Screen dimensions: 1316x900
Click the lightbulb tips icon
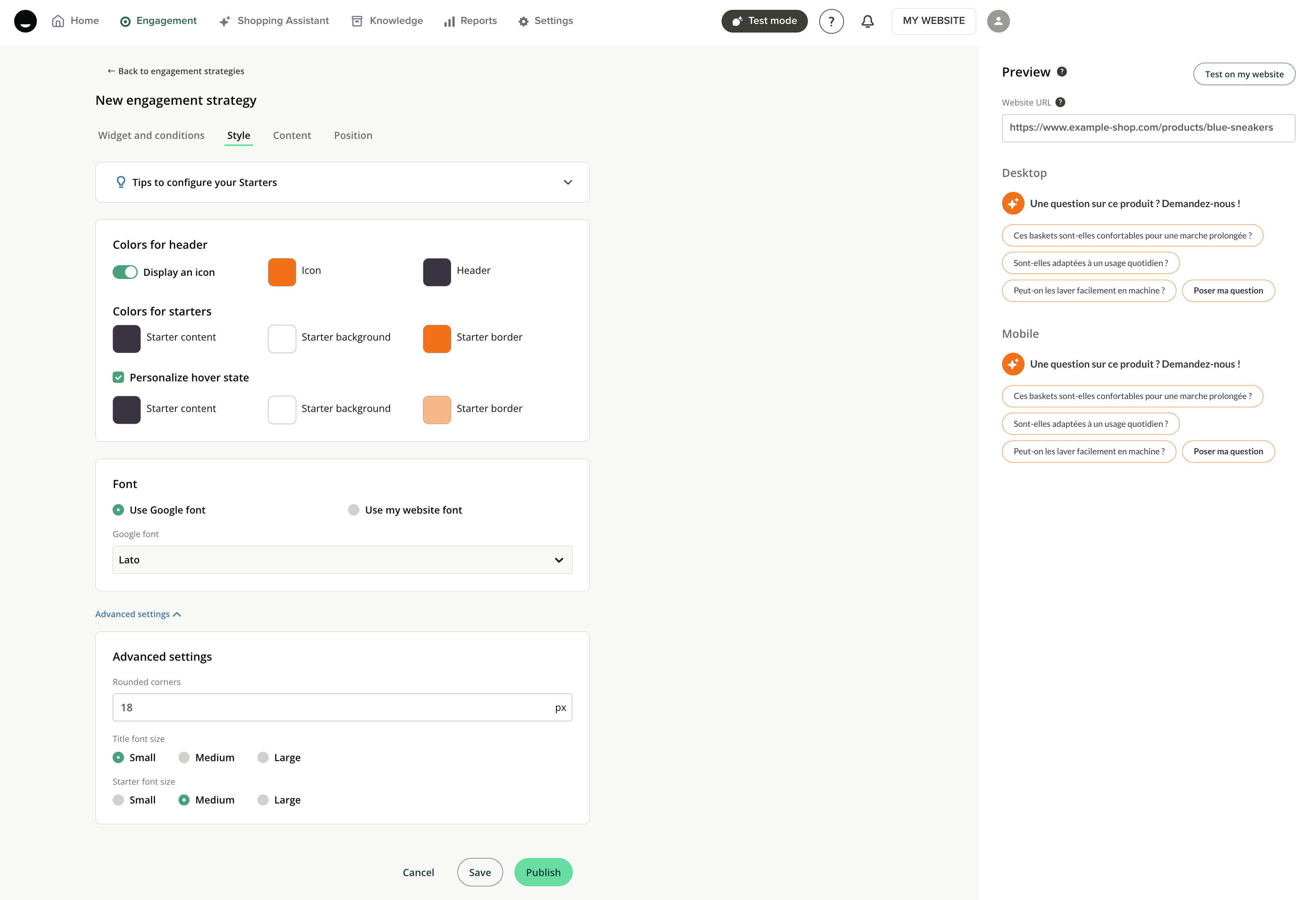click(x=120, y=182)
